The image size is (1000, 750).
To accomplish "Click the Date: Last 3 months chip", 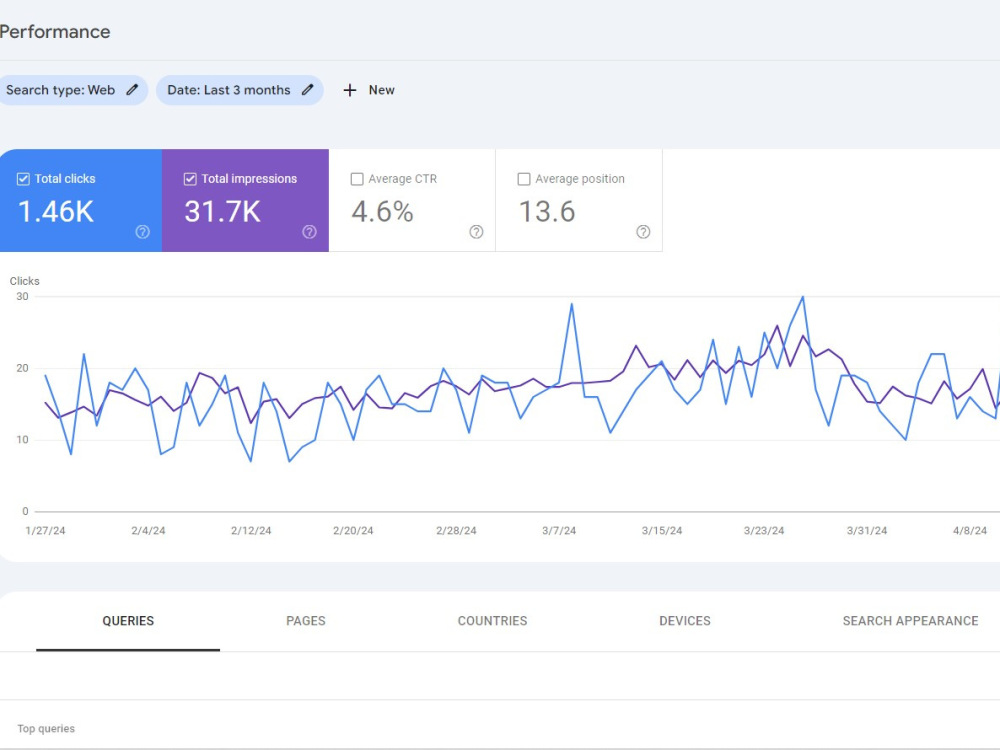I will point(240,90).
